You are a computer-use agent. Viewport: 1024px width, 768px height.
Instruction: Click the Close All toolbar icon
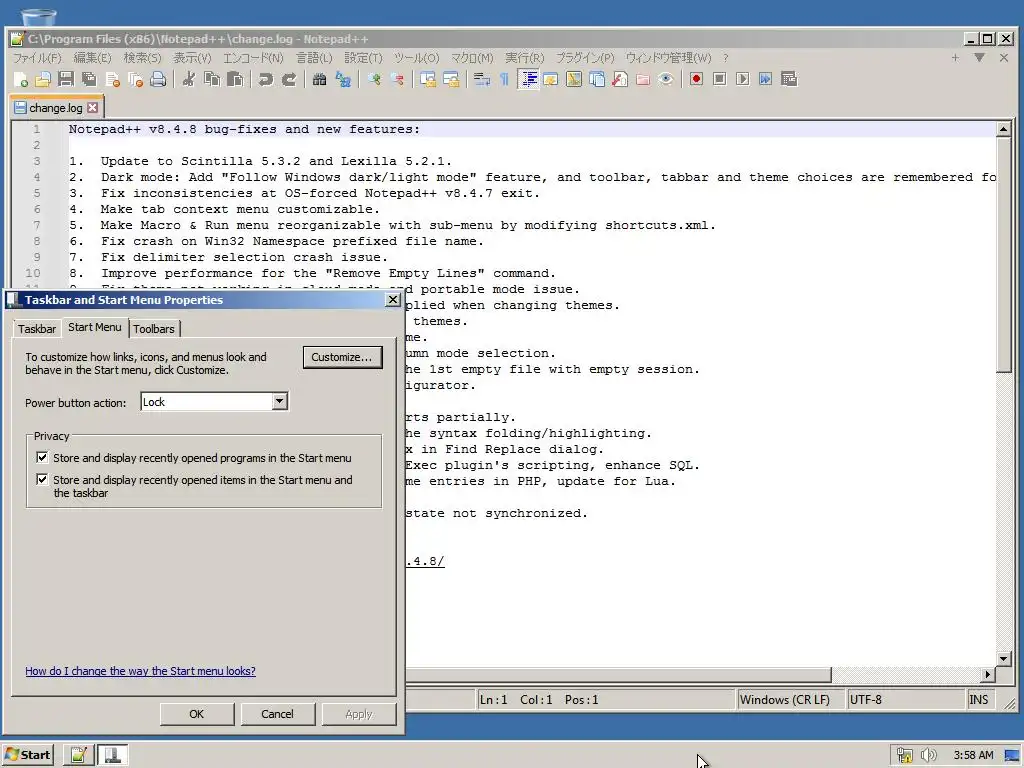pyautogui.click(x=135, y=80)
